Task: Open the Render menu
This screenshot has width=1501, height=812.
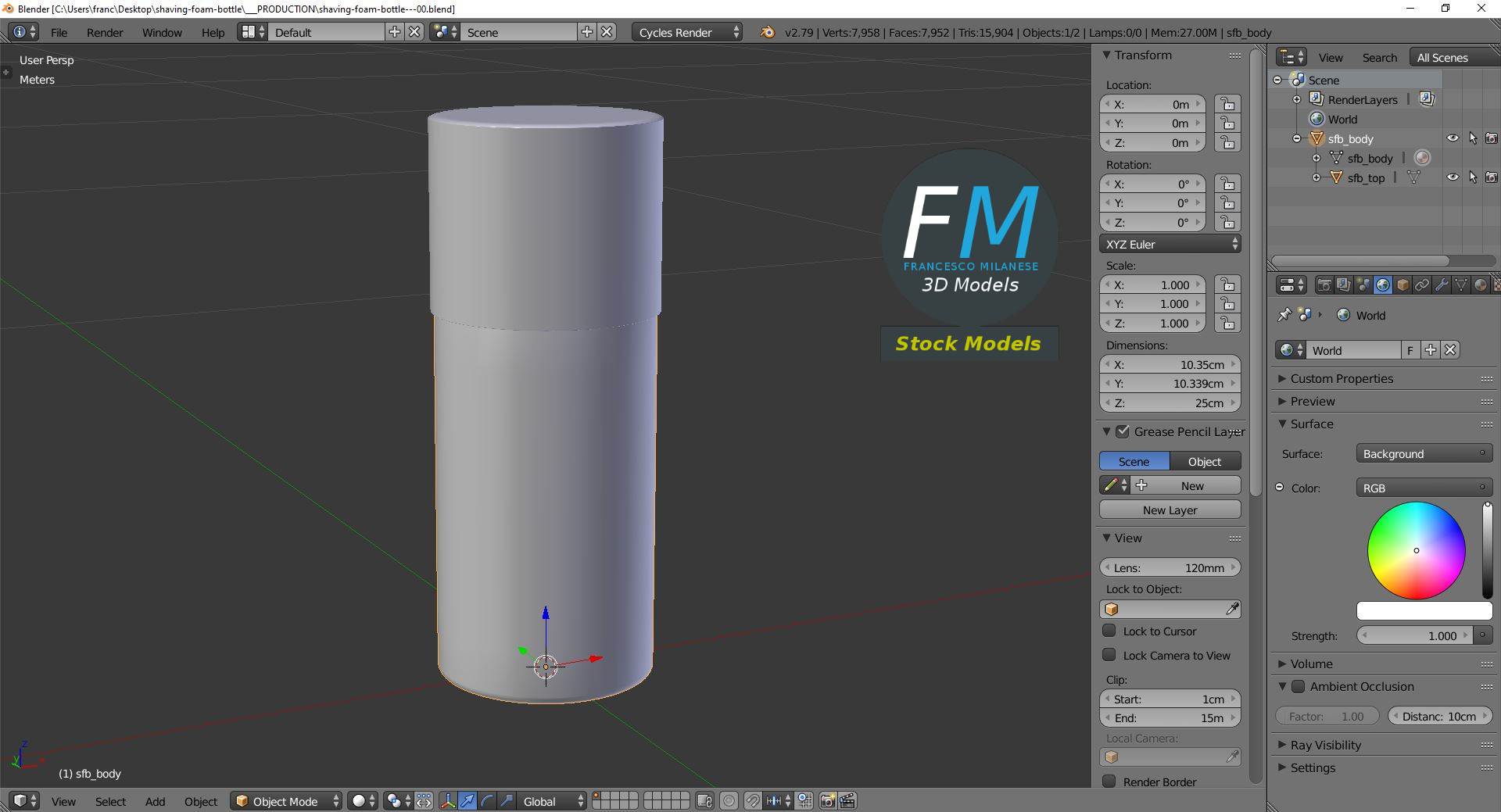Action: pos(105,32)
